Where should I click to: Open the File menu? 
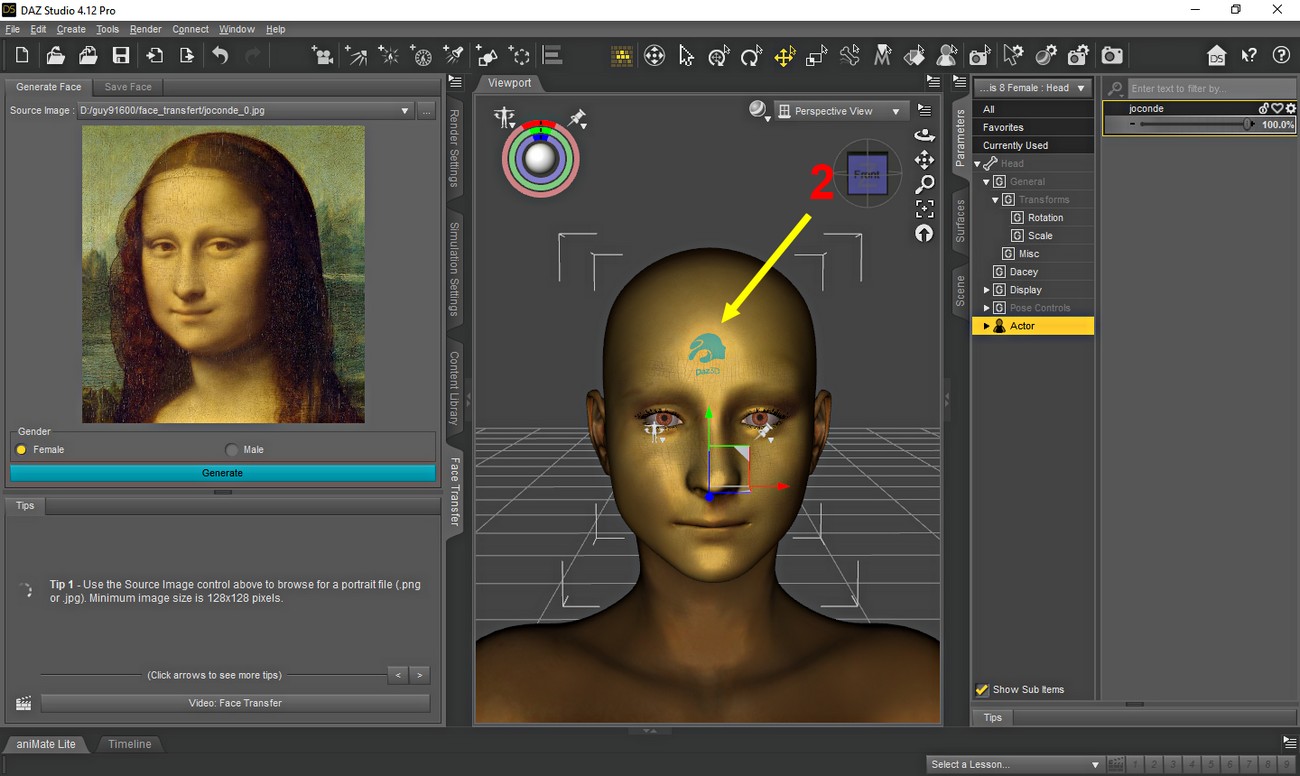point(13,29)
